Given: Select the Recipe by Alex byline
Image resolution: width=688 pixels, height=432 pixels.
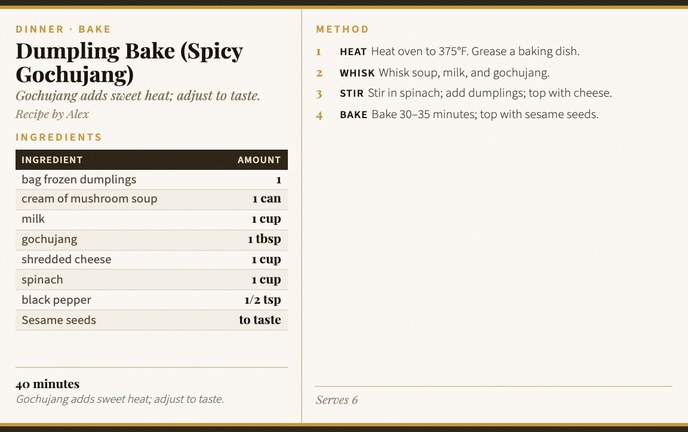Looking at the screenshot, I should [52, 114].
